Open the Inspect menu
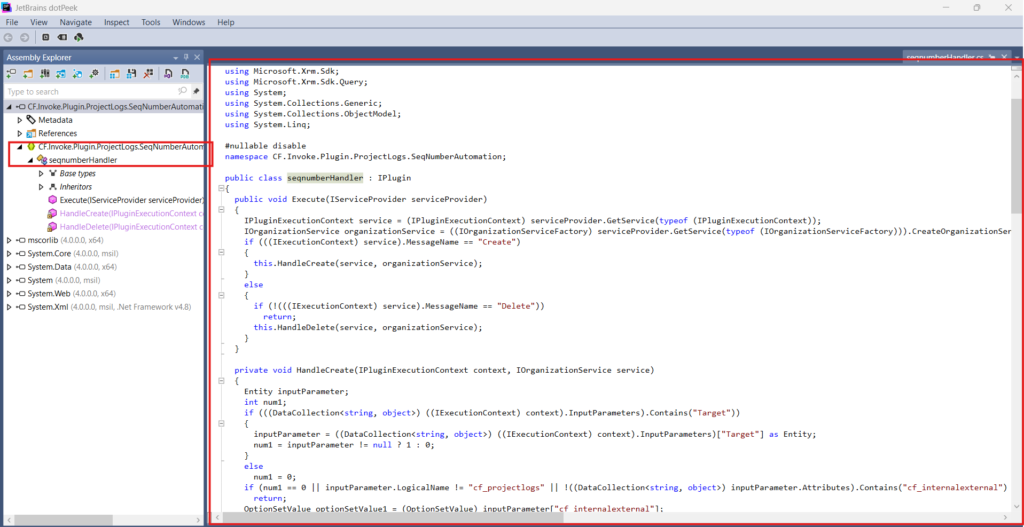 (116, 21)
